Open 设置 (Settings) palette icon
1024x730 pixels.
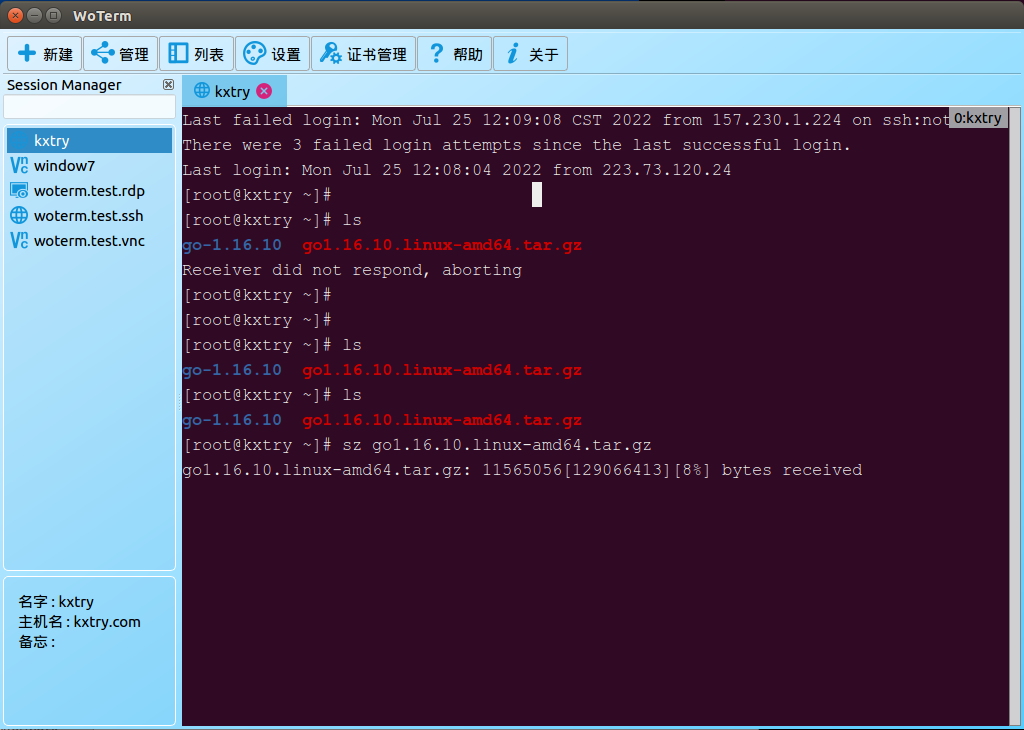[255, 54]
